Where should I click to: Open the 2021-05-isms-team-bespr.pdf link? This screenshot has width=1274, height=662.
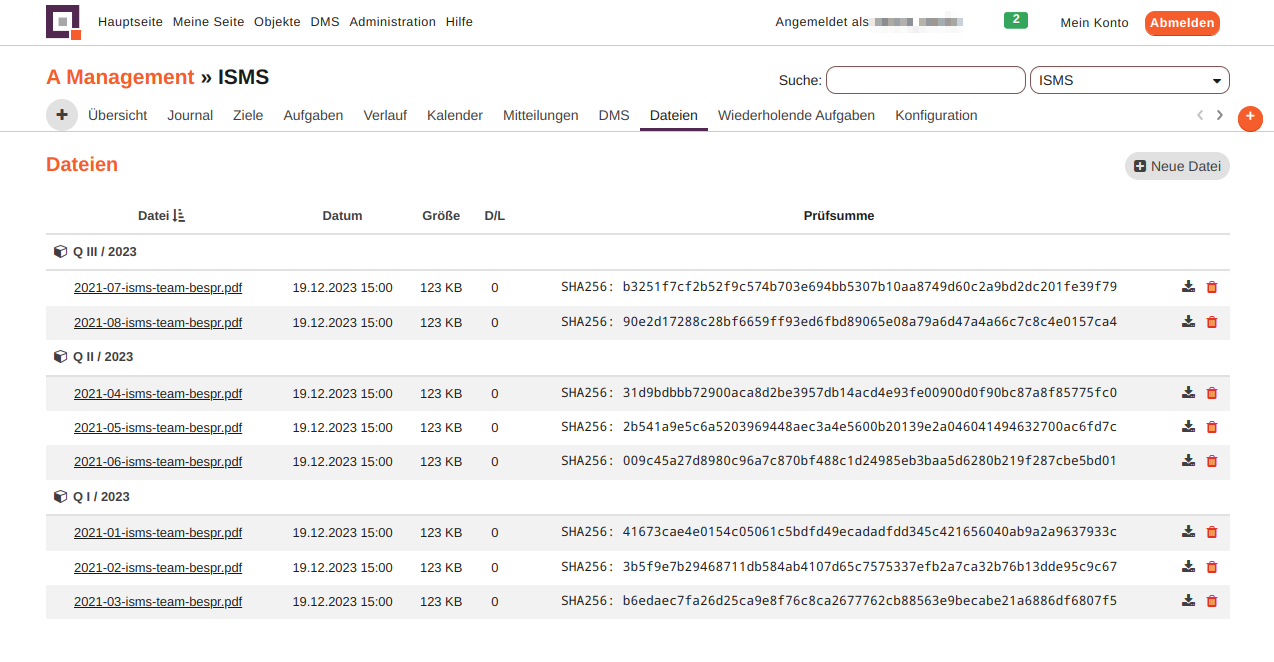158,427
